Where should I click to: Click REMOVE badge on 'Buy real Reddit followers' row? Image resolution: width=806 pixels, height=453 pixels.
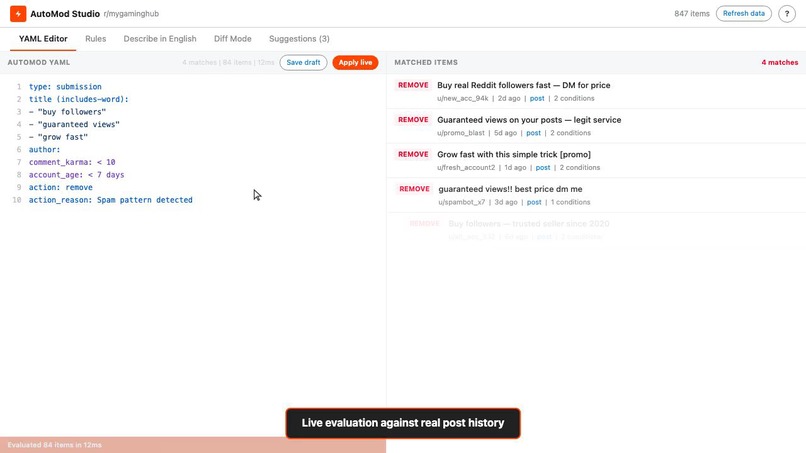[413, 85]
